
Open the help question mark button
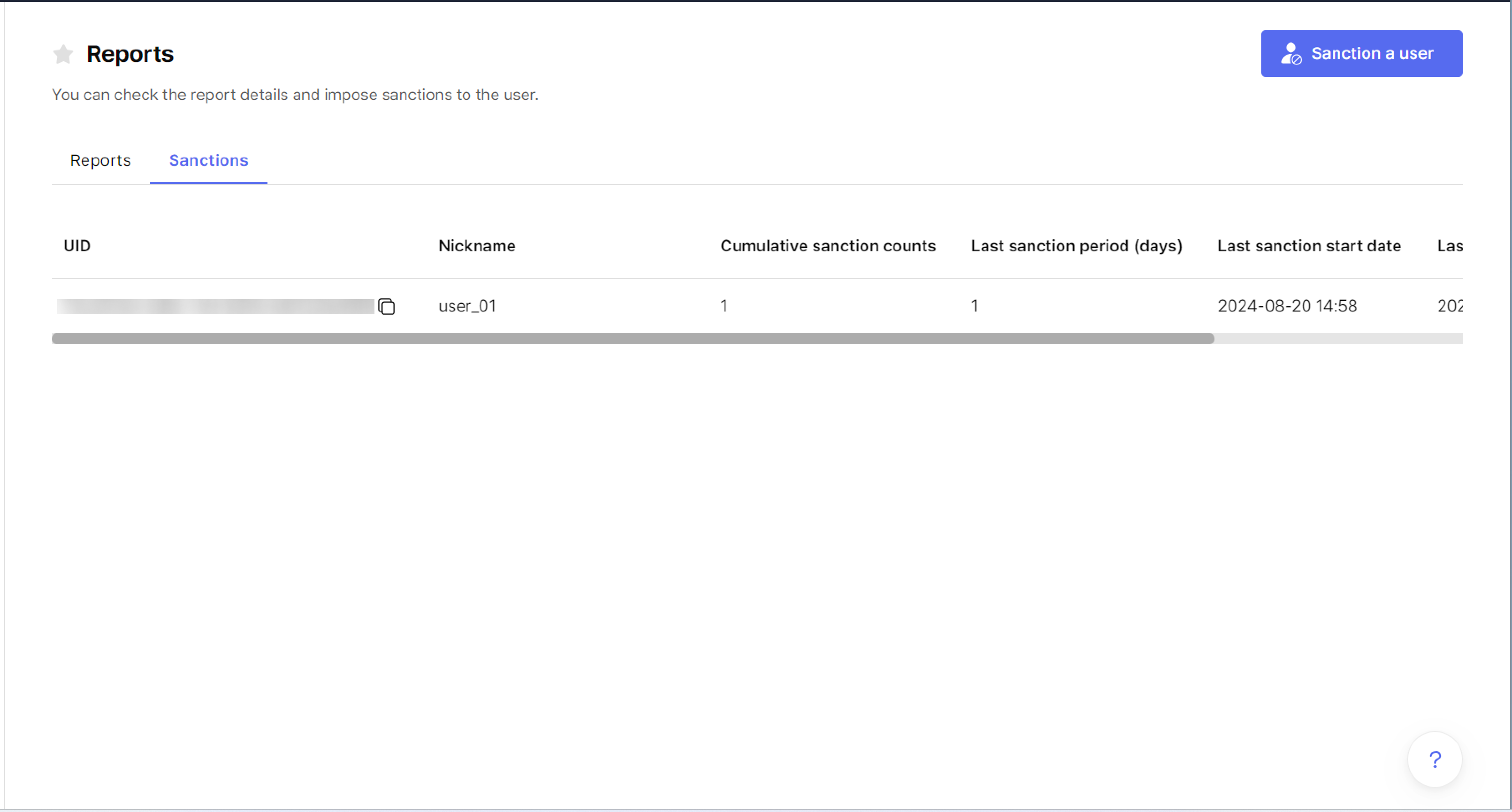[x=1435, y=759]
